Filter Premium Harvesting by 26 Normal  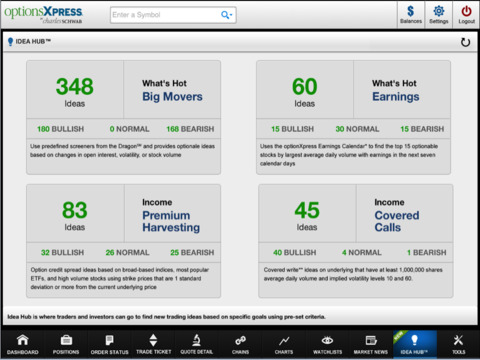click(x=127, y=253)
